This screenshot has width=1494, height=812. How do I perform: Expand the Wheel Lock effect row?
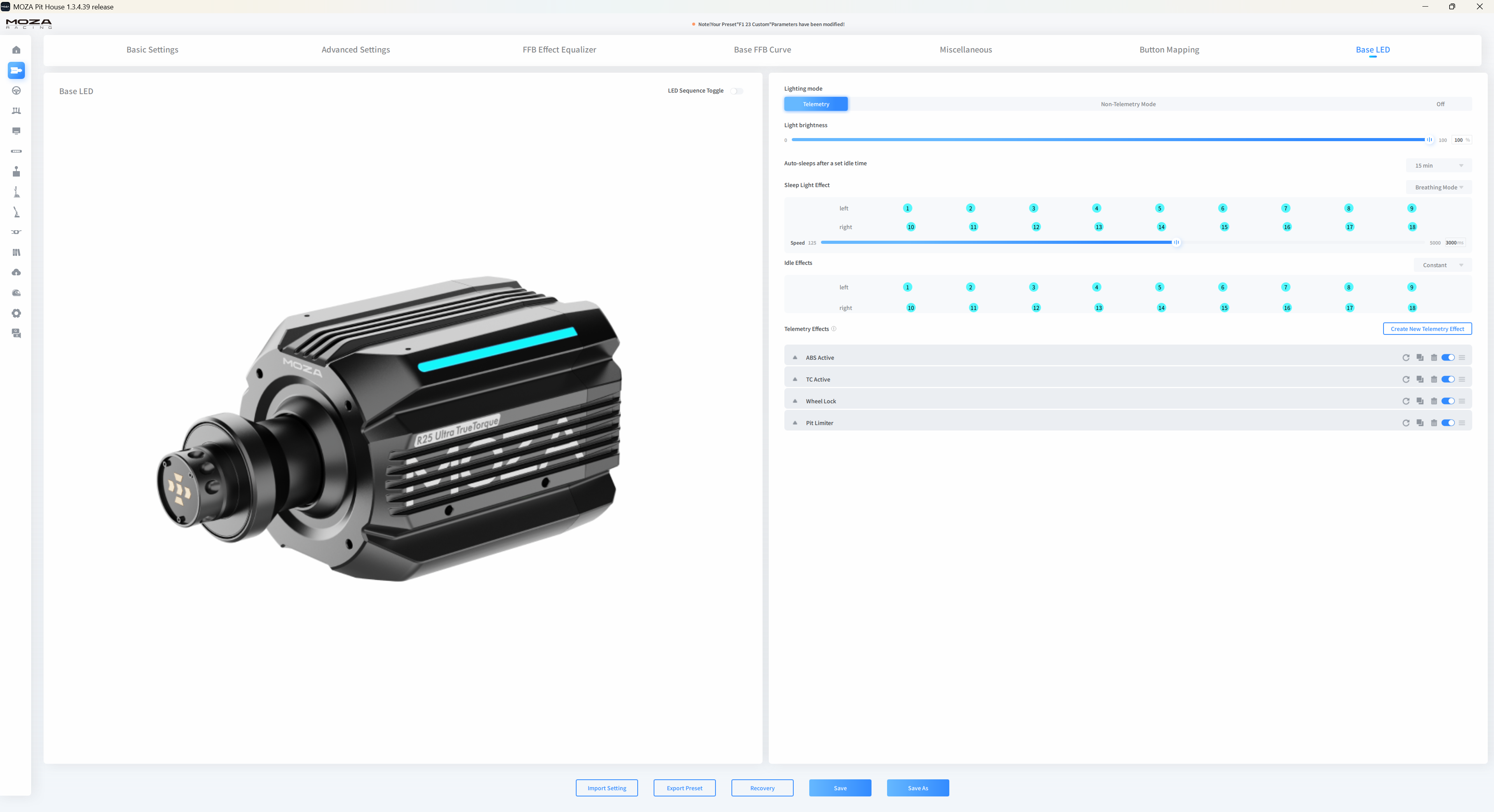coord(795,401)
